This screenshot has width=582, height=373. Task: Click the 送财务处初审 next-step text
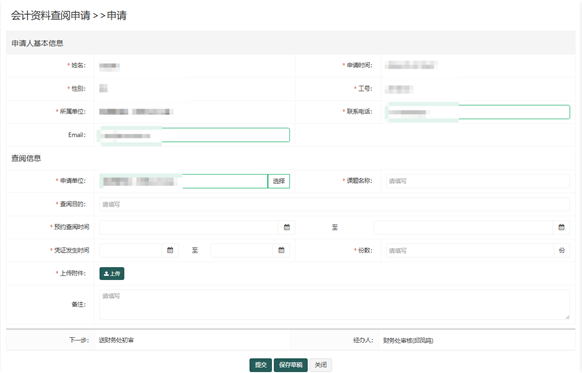click(x=116, y=340)
